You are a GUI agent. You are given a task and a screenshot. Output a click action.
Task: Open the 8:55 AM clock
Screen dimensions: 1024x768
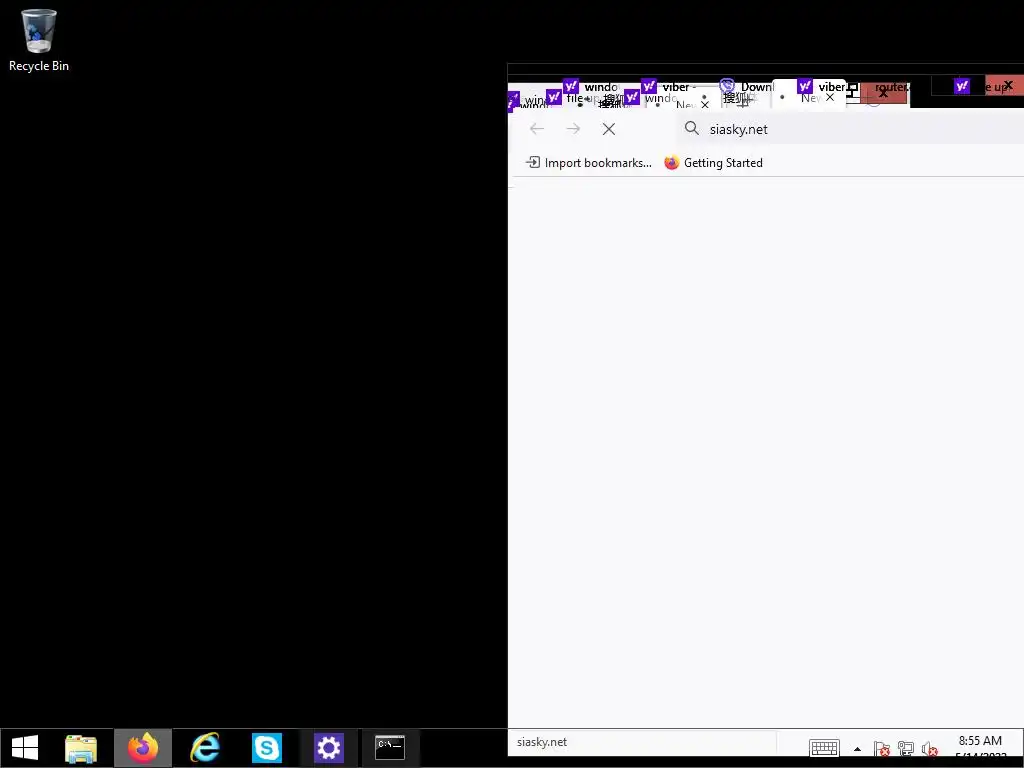point(980,741)
